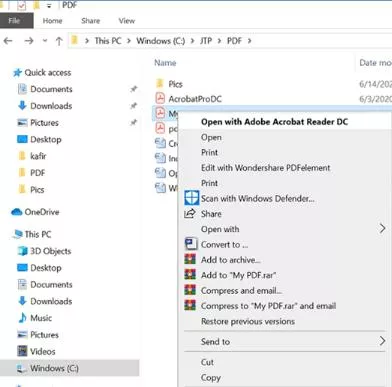Click checkmark icon in title bar toolbar
Screen dimensions: 392x387
click(x=22, y=5)
